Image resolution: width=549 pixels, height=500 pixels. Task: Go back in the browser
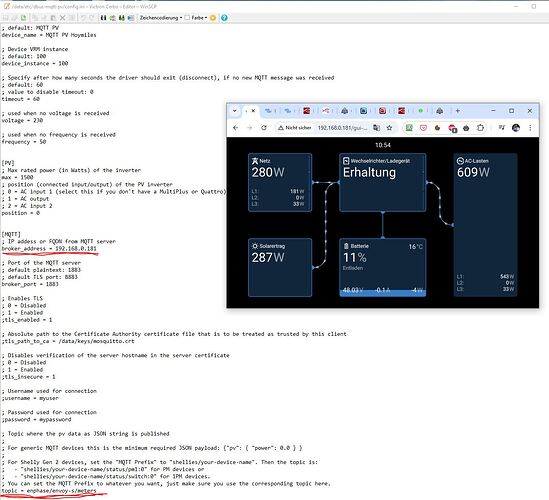tap(236, 128)
